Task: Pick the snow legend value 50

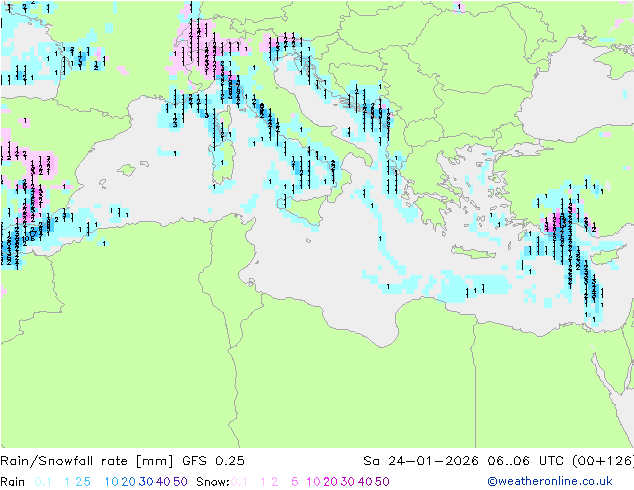Action: (x=382, y=482)
